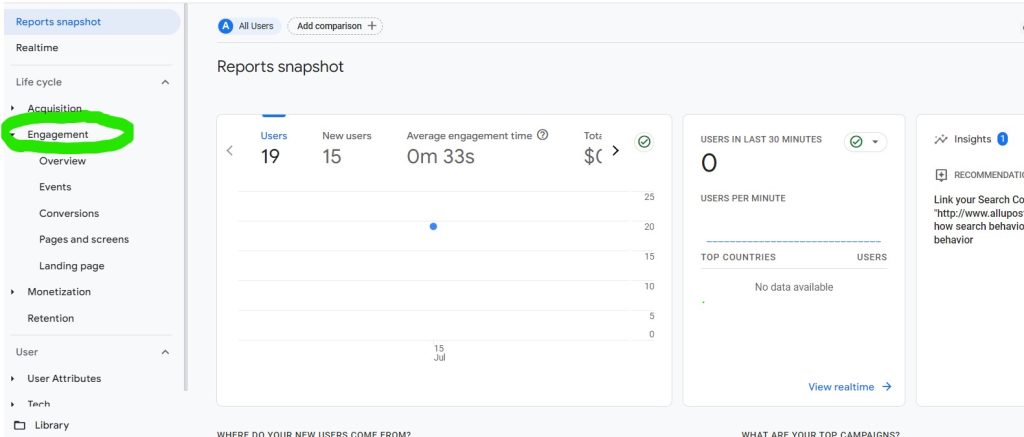Collapse the Engagement tree arrow

(x=12, y=135)
